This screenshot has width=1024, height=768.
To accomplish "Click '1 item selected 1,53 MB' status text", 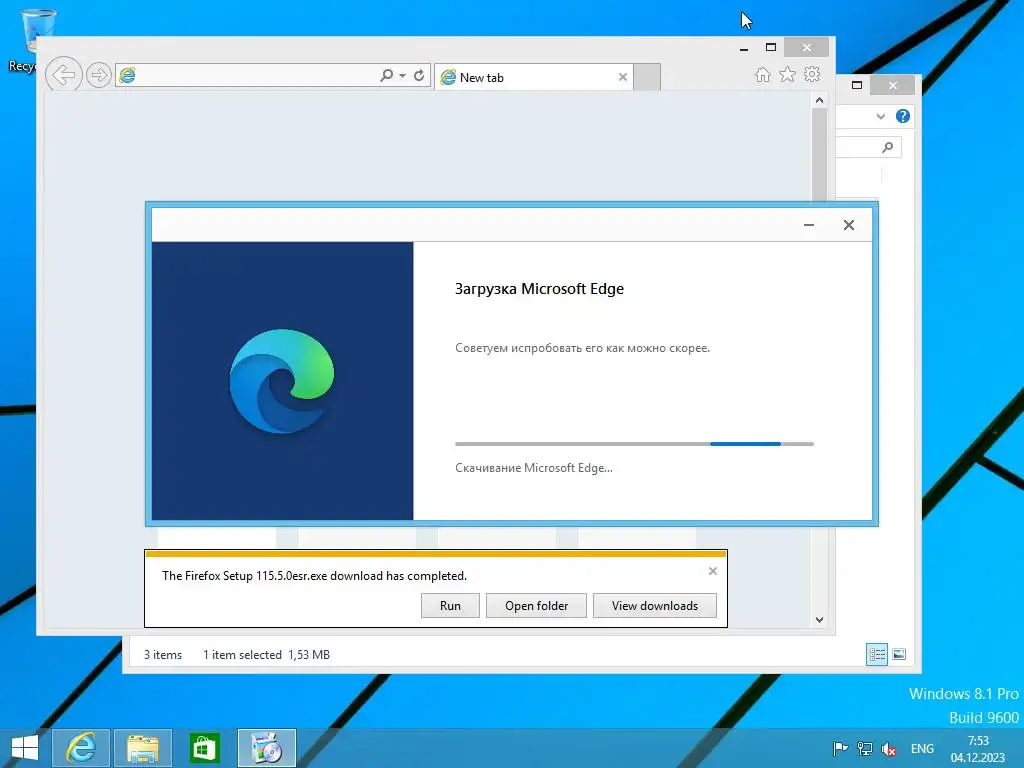I will (x=266, y=654).
